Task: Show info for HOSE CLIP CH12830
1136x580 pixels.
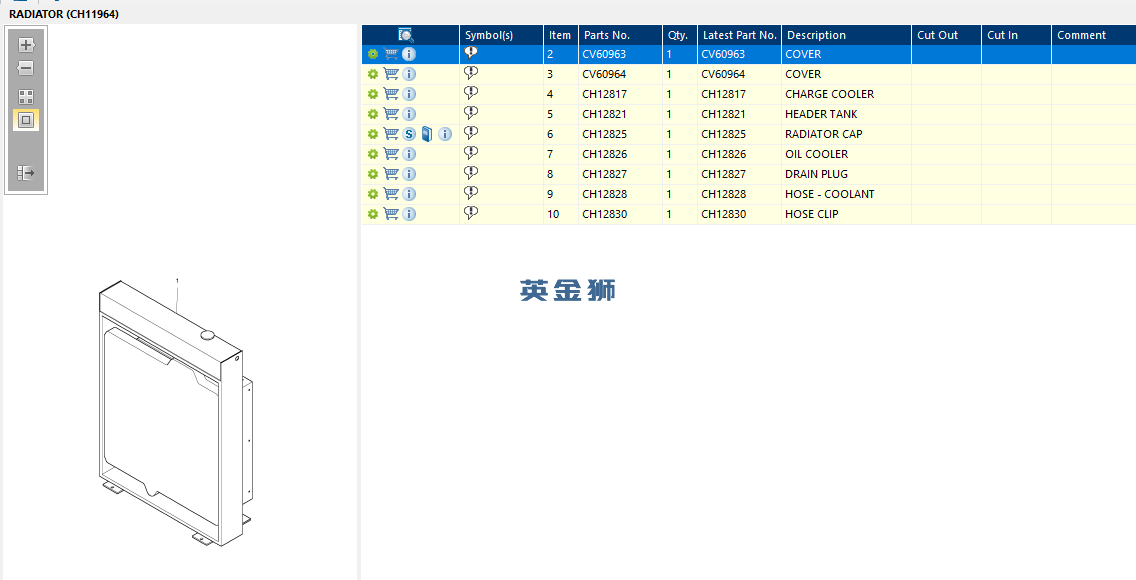Action: tap(409, 214)
